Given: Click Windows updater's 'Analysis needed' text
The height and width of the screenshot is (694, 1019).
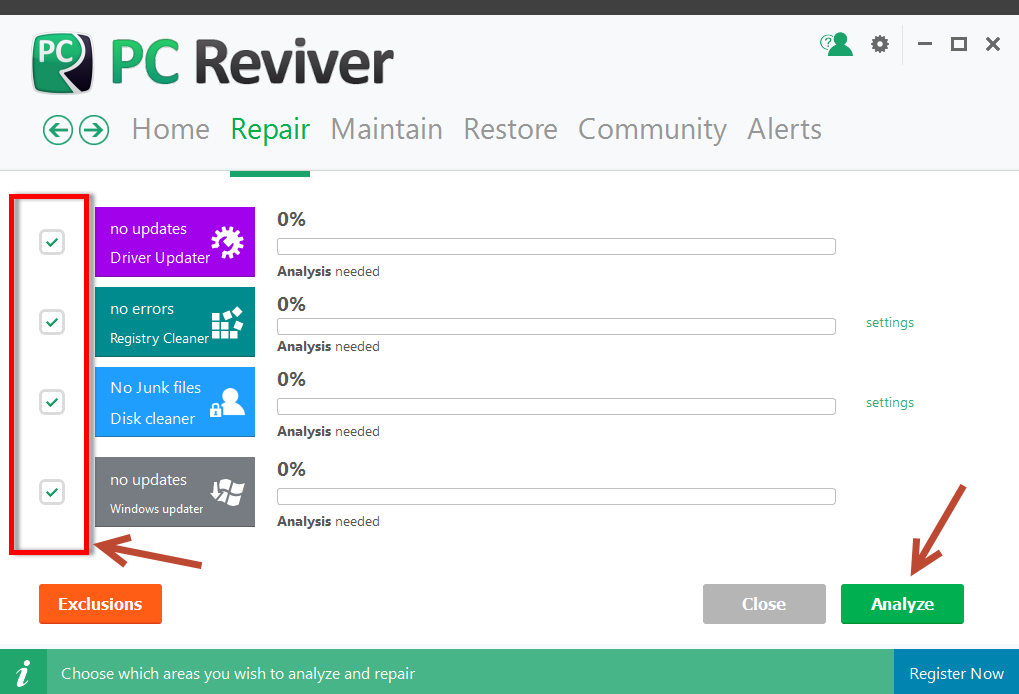Looking at the screenshot, I should tap(328, 522).
